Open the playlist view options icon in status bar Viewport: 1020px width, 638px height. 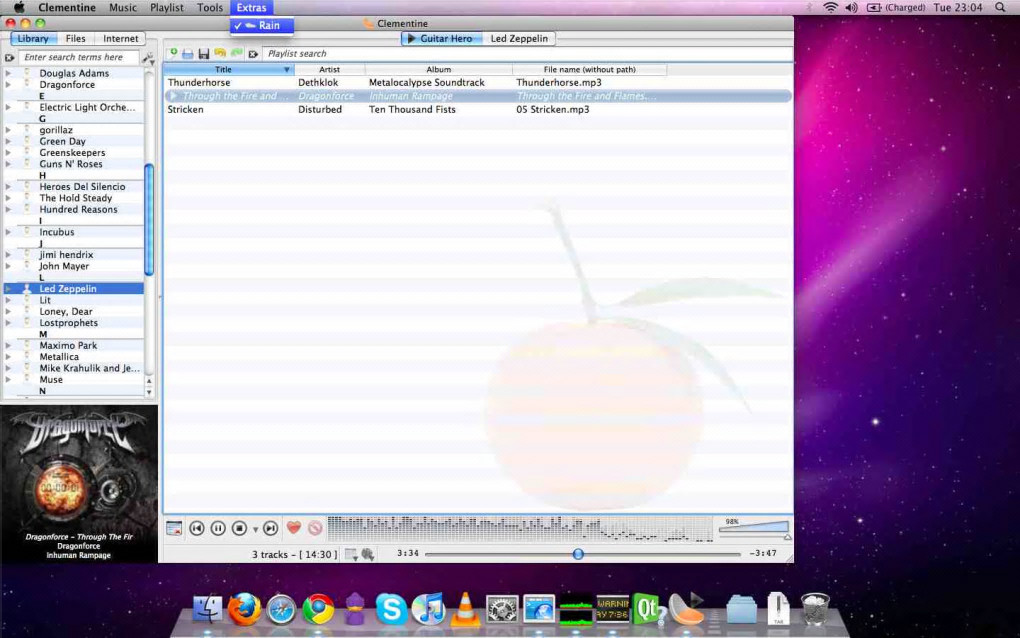[x=351, y=554]
